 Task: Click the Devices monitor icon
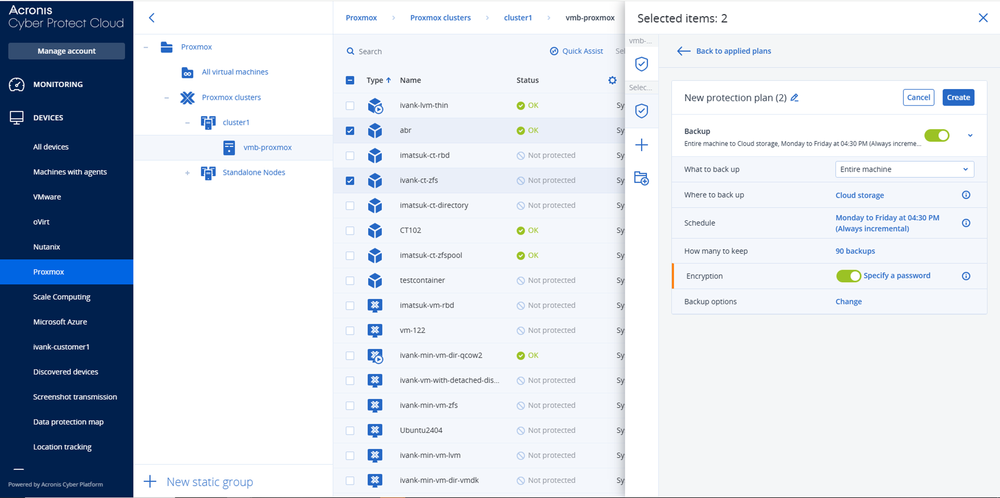tap(17, 118)
